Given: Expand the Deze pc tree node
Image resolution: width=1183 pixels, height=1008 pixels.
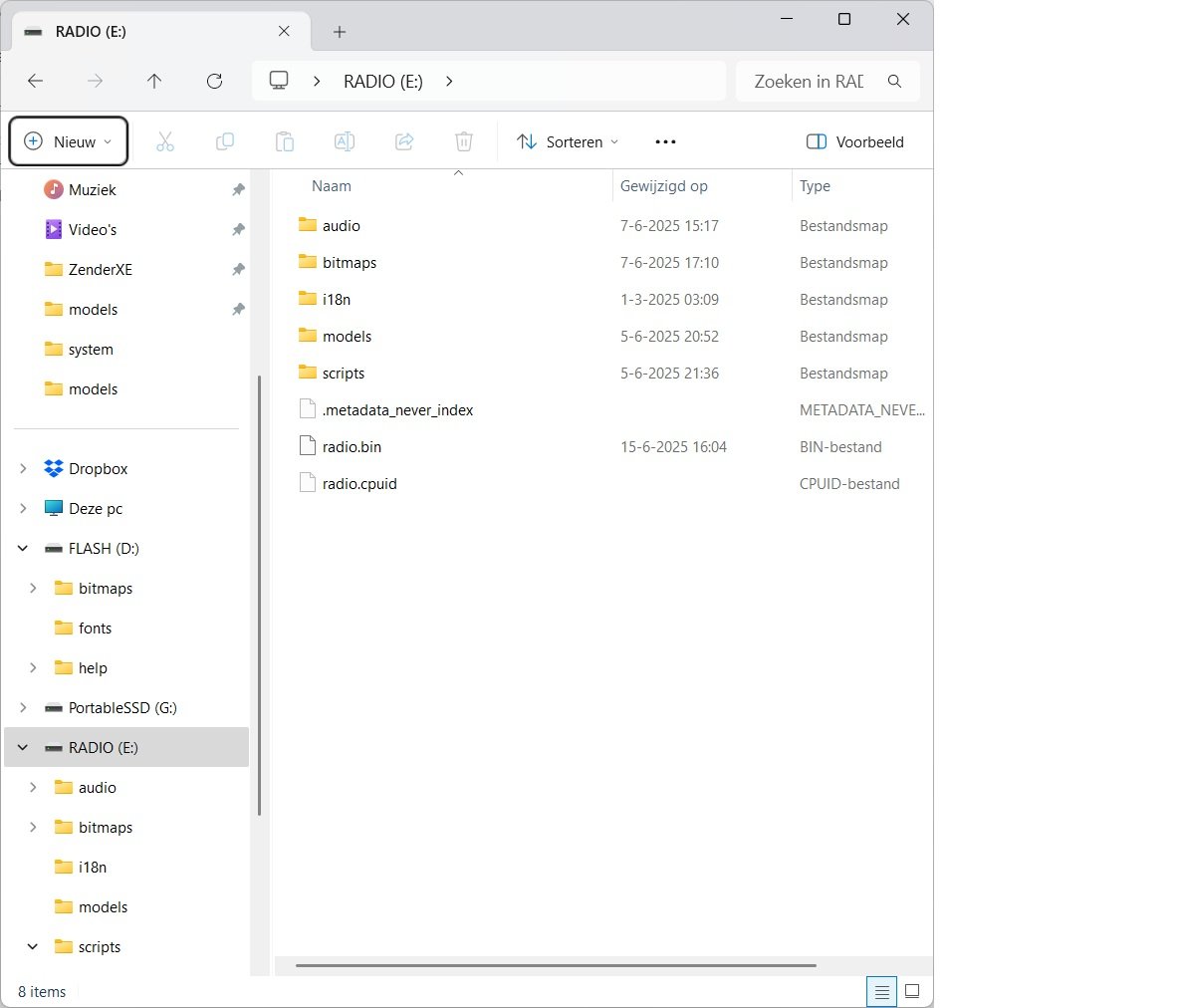Looking at the screenshot, I should coord(23,509).
